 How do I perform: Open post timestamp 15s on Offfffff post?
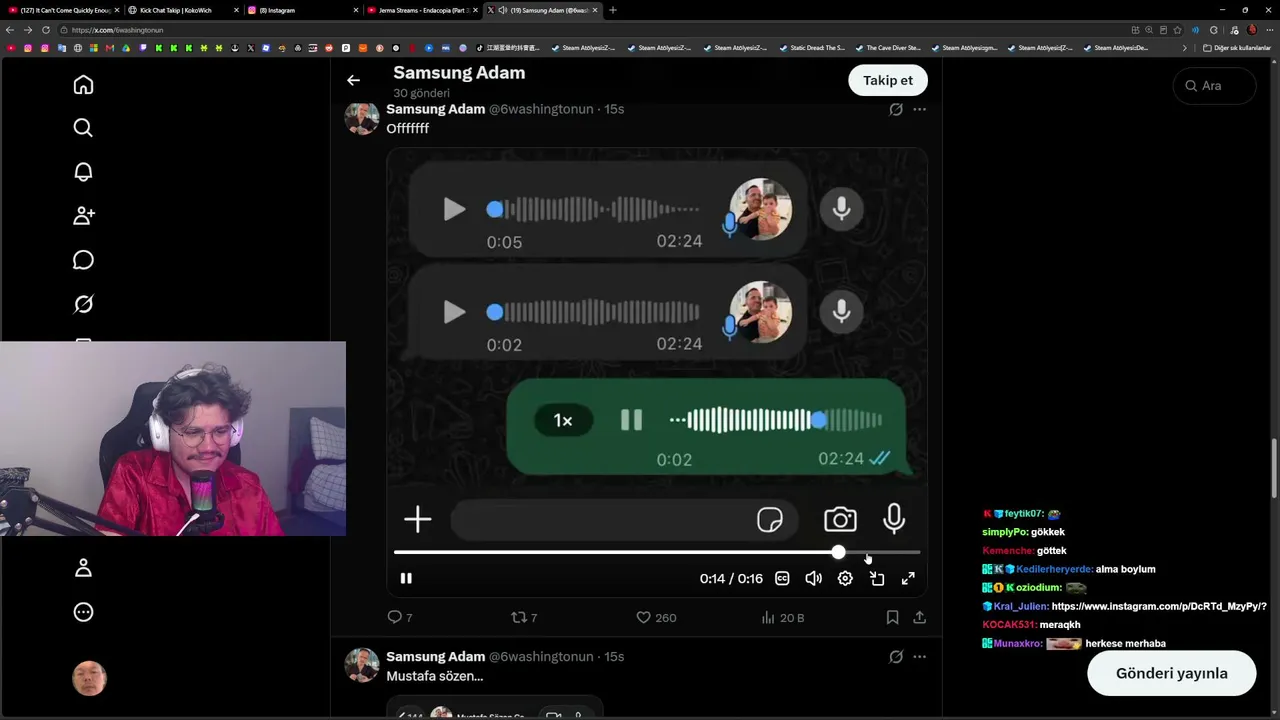614,109
